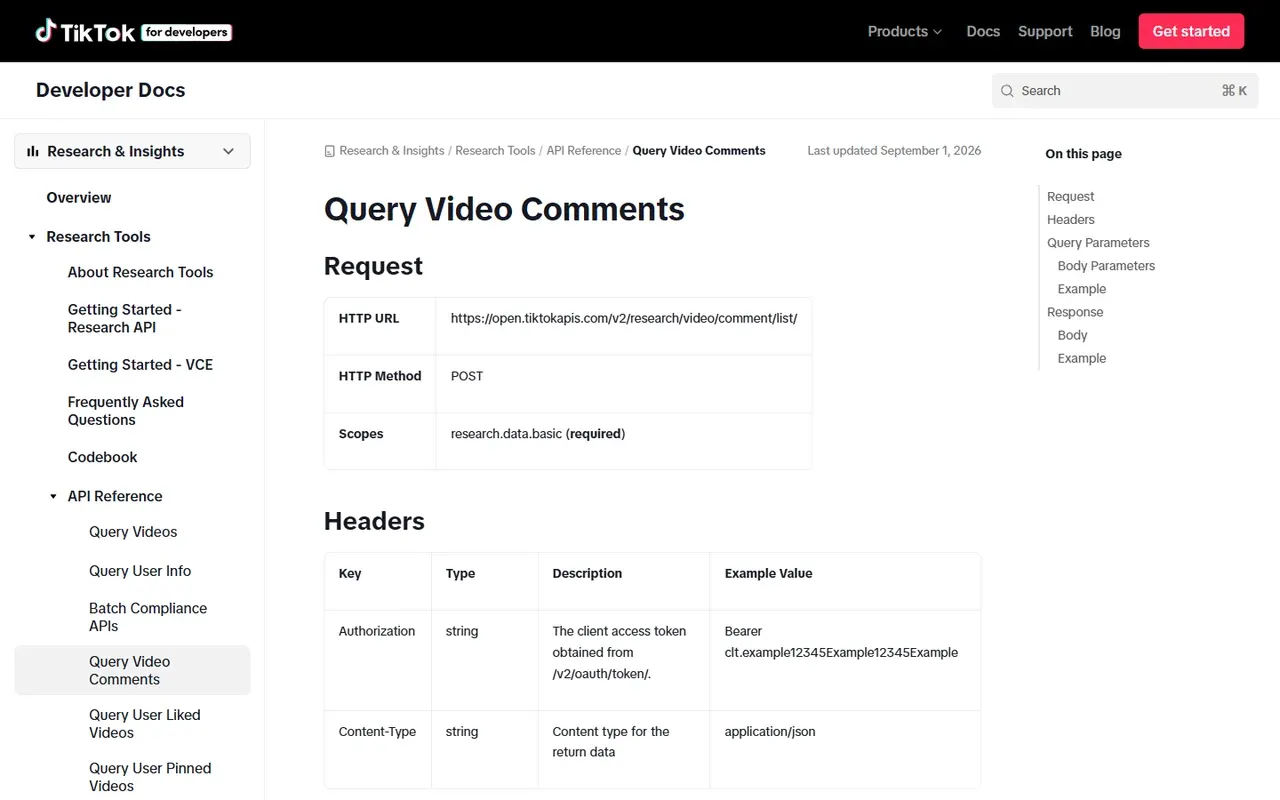Click the Request section heading
The width and height of the screenshot is (1280, 800).
click(373, 266)
